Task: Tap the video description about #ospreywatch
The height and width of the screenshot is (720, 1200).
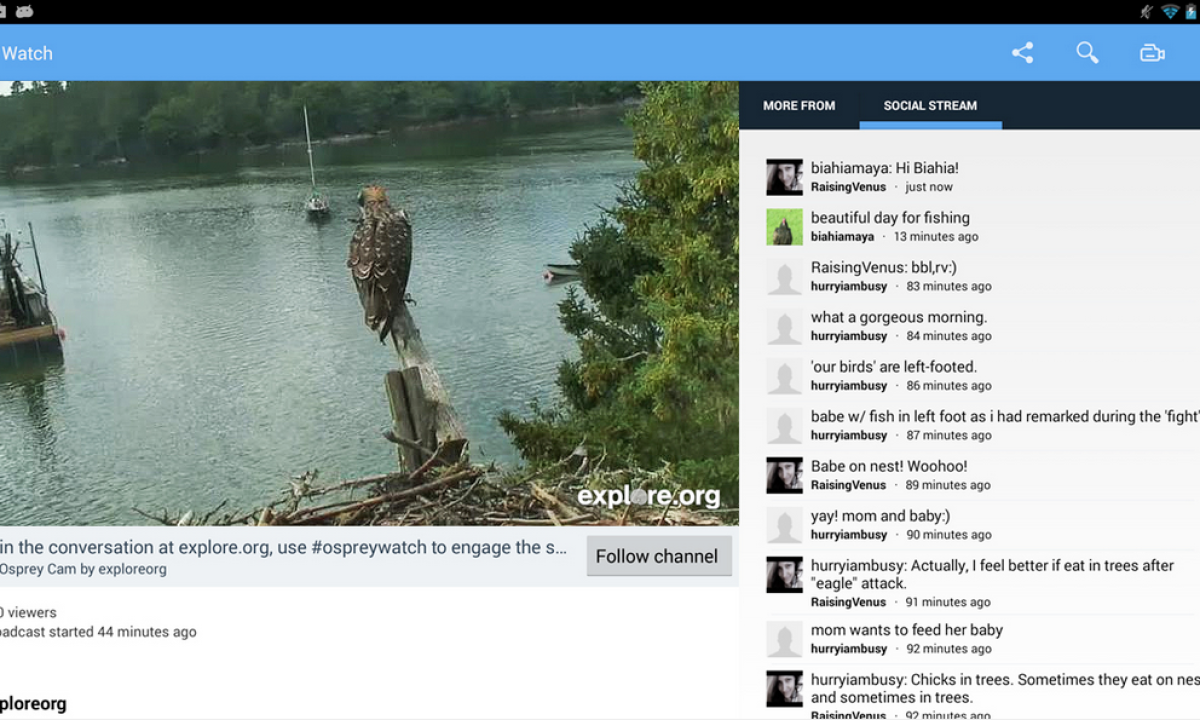Action: pos(284,547)
